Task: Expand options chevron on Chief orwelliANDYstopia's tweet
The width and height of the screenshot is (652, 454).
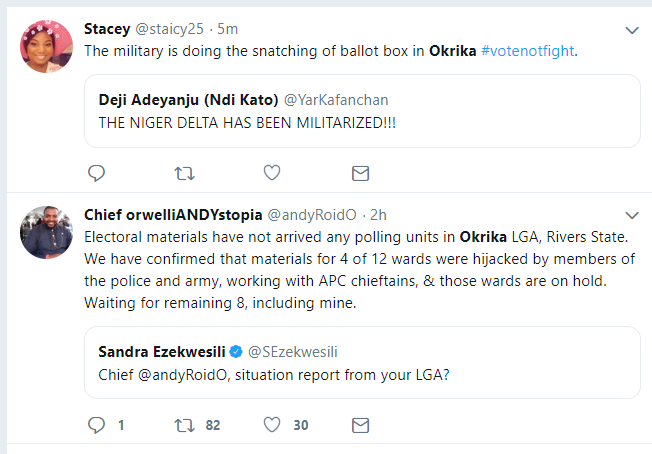Action: click(x=631, y=215)
